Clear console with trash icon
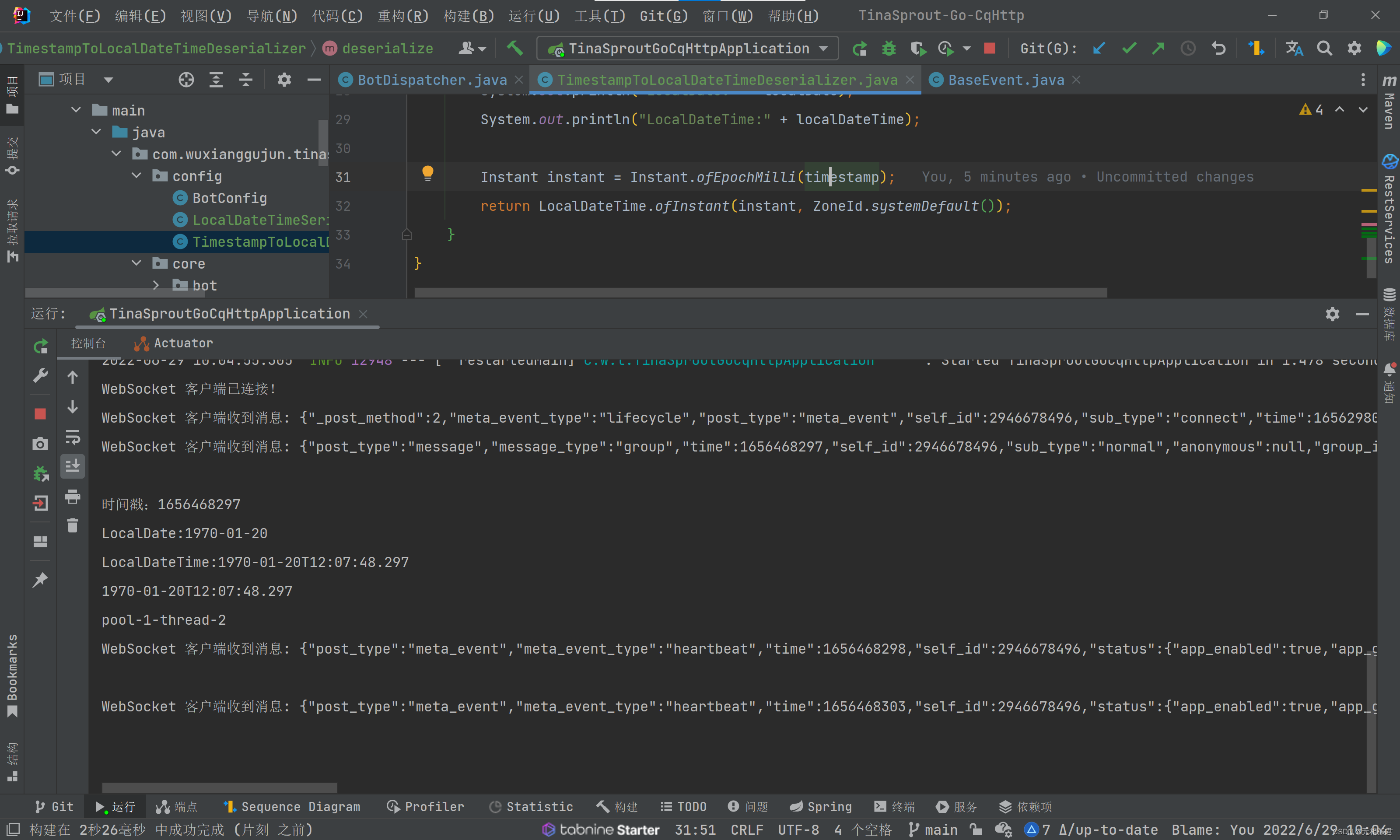Screen dimensions: 1400x840 point(73,526)
